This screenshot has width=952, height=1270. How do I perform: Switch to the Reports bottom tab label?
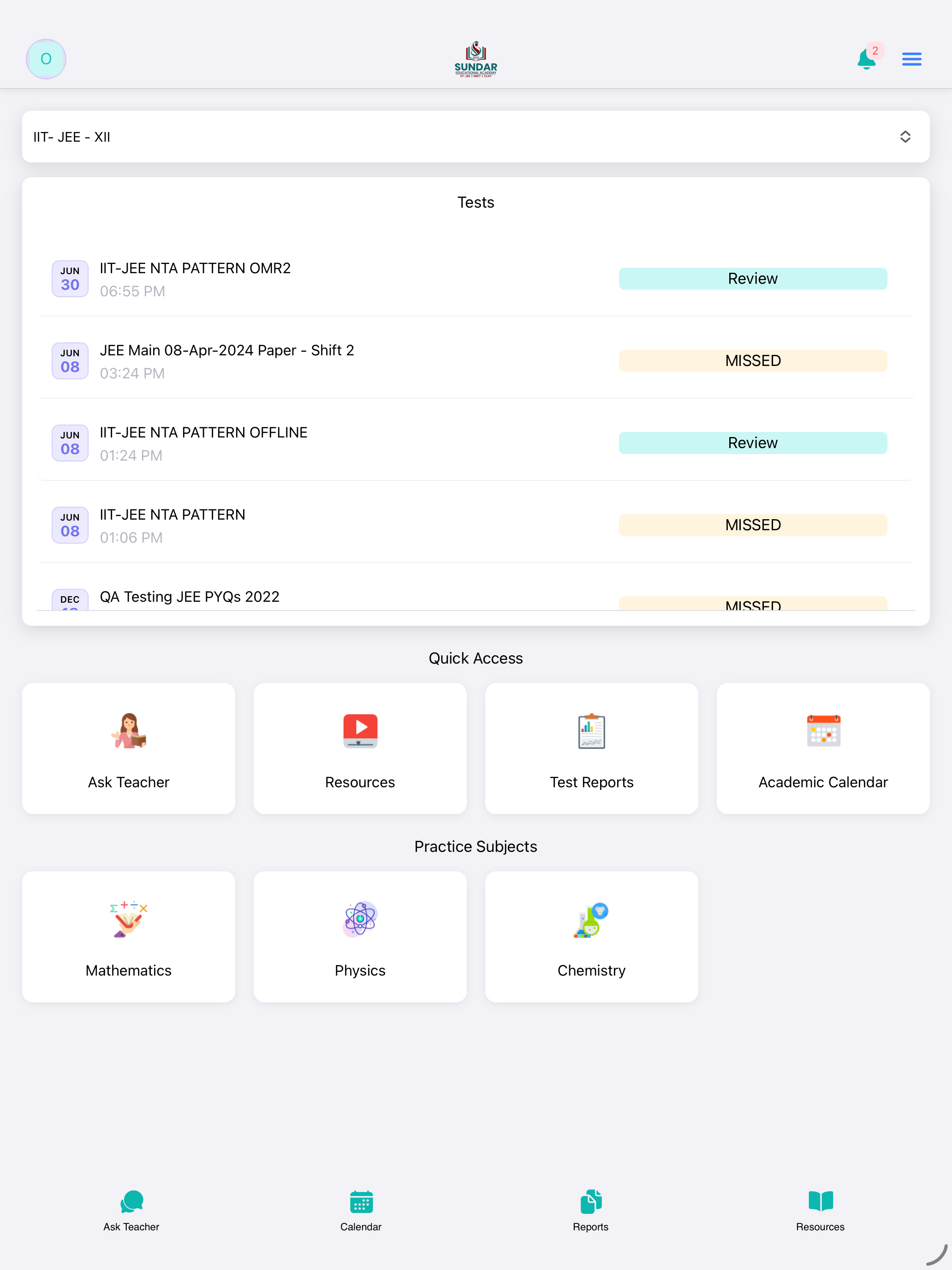point(590,1227)
